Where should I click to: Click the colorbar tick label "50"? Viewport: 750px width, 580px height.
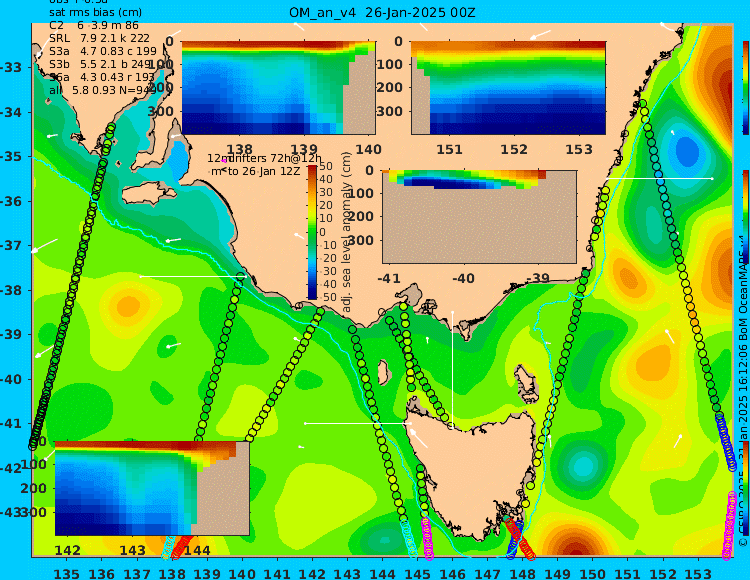[326, 166]
